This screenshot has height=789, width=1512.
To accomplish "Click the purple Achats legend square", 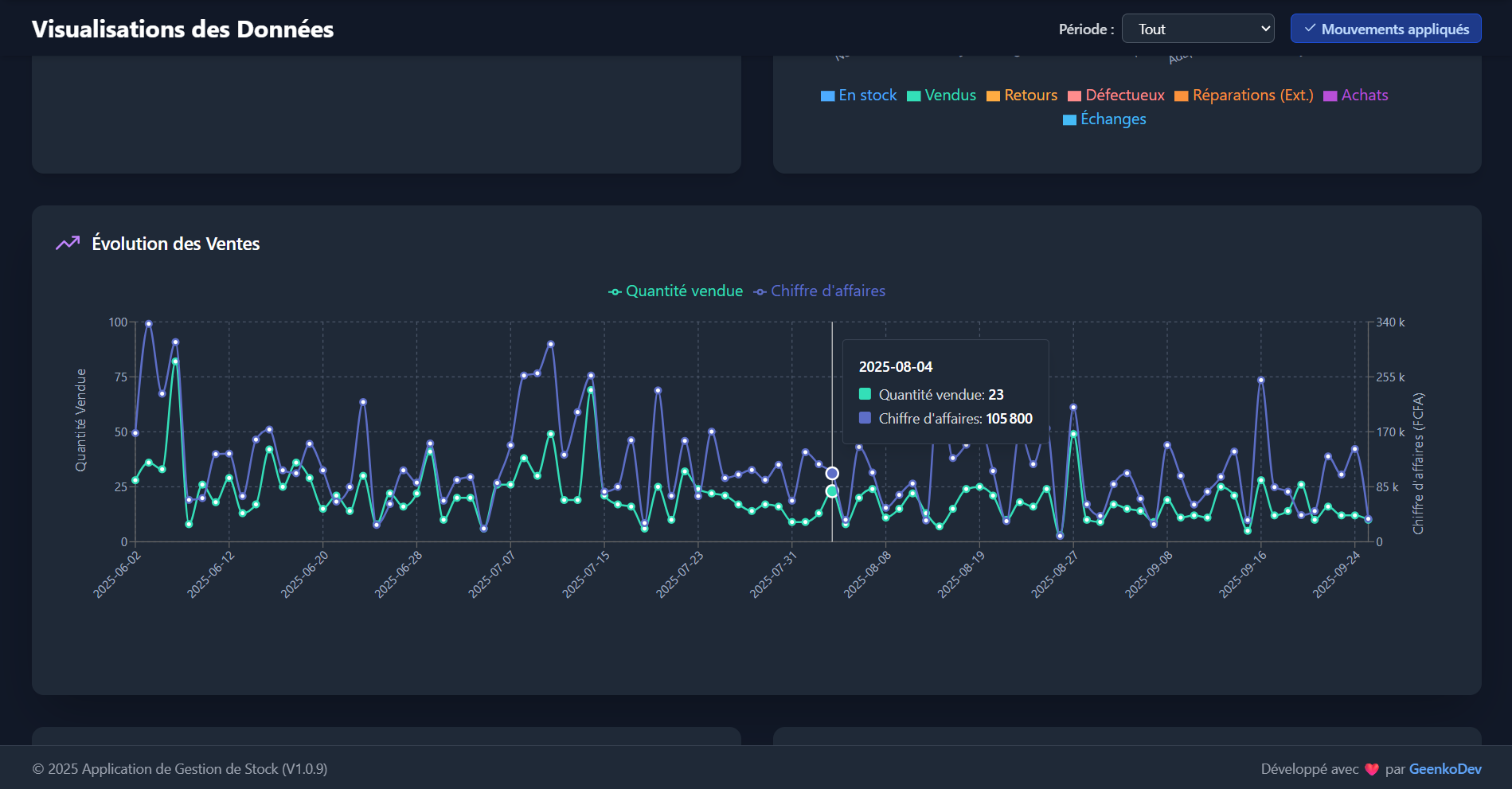I will pos(1330,96).
